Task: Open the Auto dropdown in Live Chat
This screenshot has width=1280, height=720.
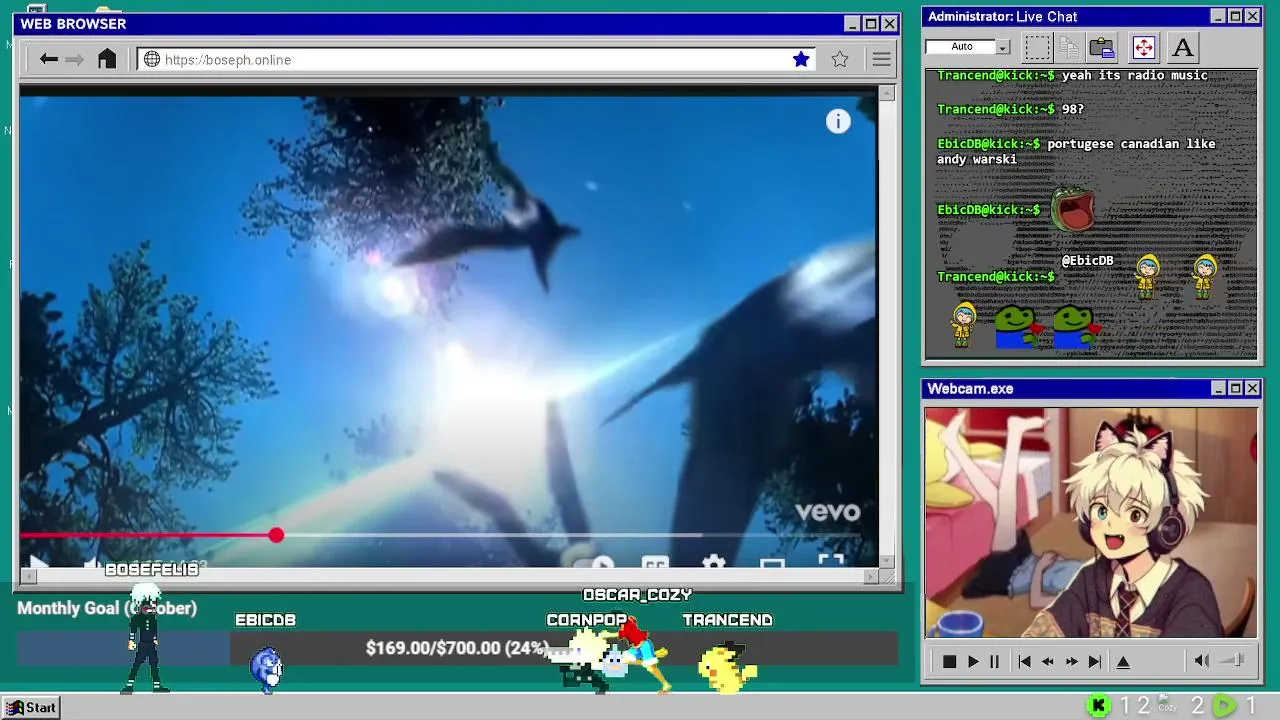Action: click(x=1003, y=47)
